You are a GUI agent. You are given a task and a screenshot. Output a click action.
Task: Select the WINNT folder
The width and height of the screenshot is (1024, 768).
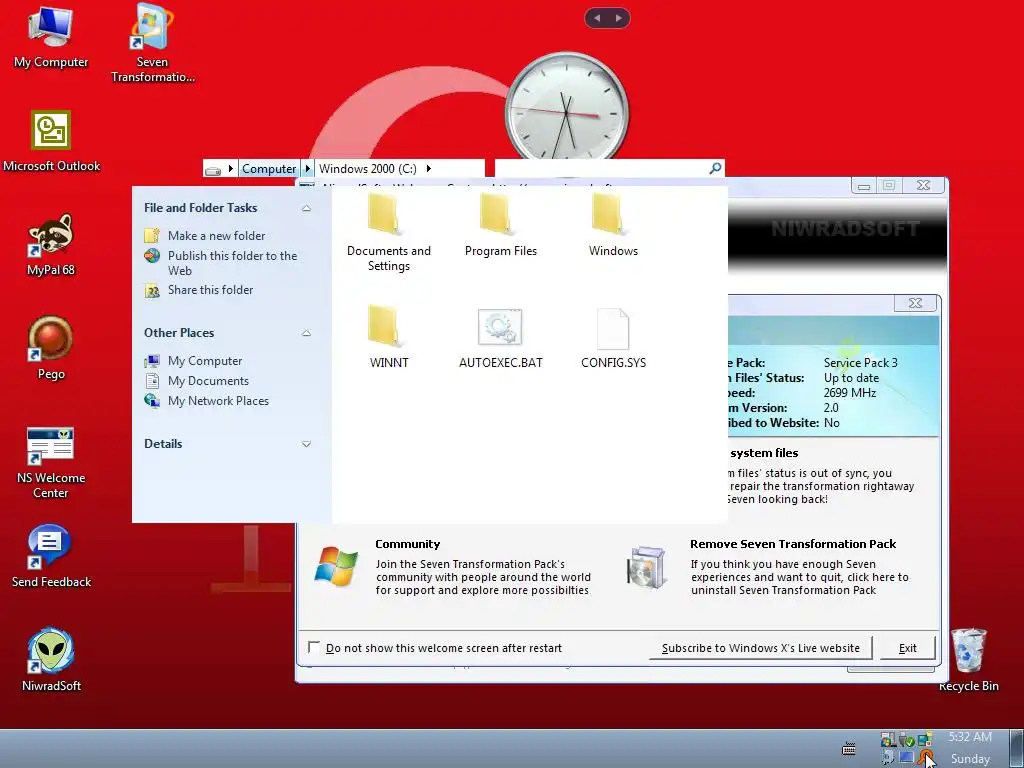[388, 337]
